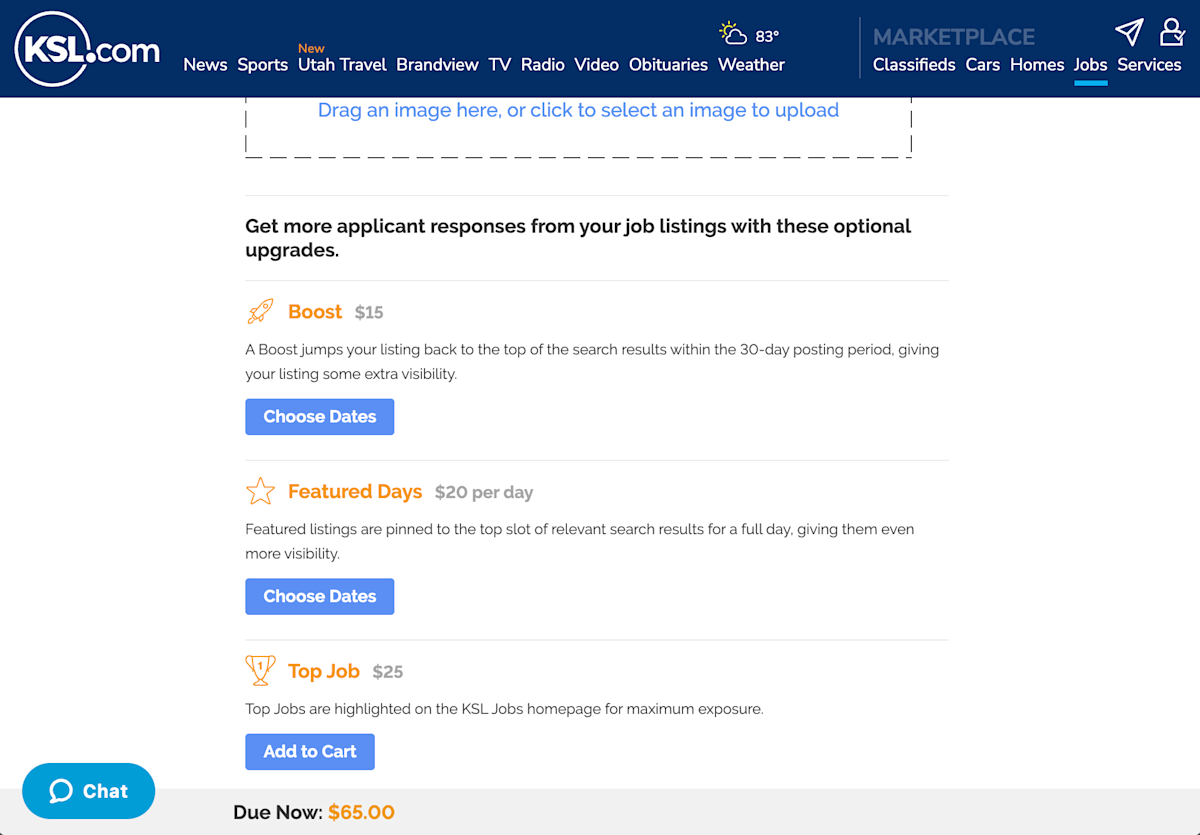Screen dimensions: 1200x835
Task: Open the paper plane messages icon
Action: coord(1129,32)
